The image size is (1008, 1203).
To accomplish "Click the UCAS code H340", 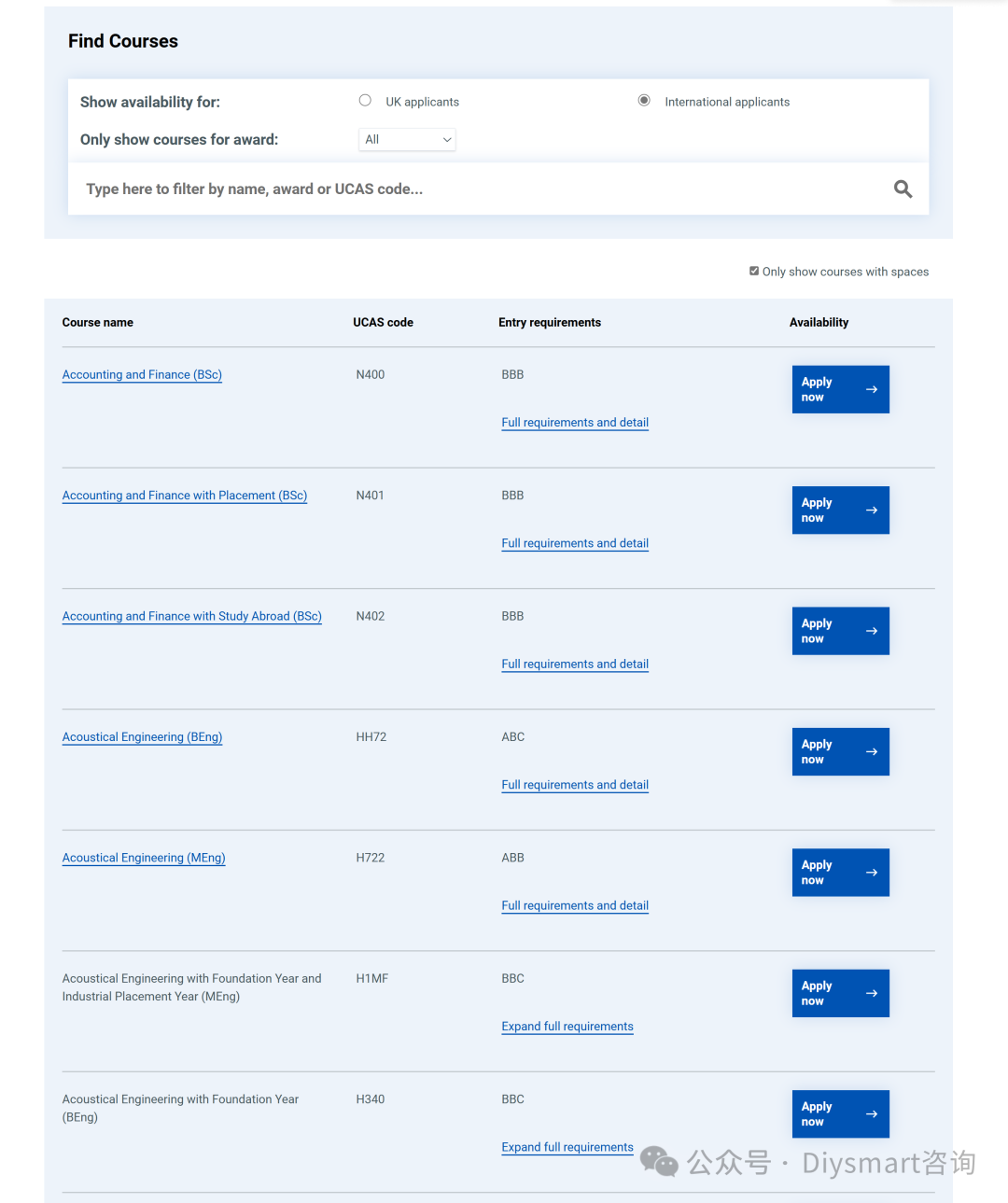I will pos(371,1099).
